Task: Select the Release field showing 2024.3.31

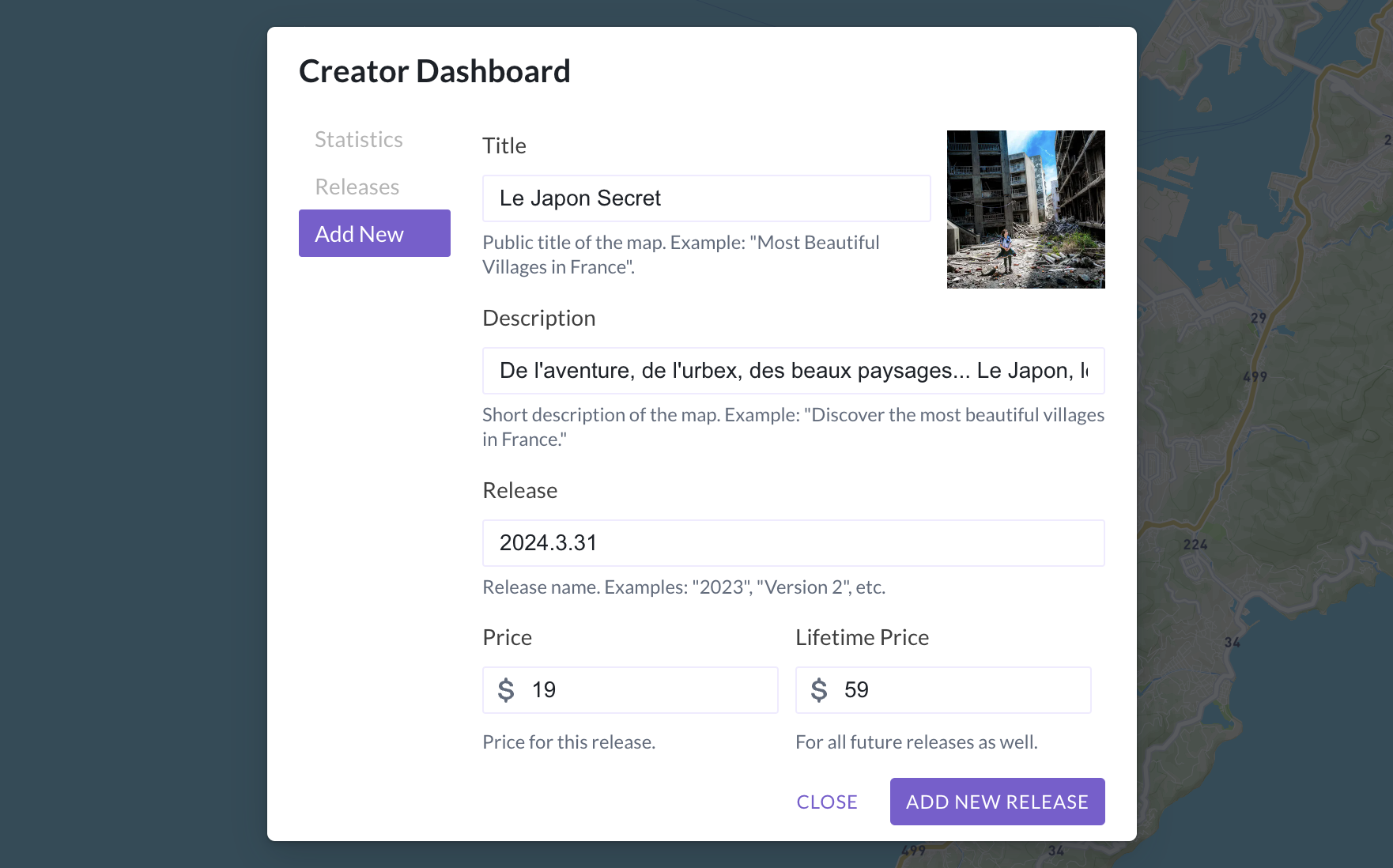Action: point(793,542)
